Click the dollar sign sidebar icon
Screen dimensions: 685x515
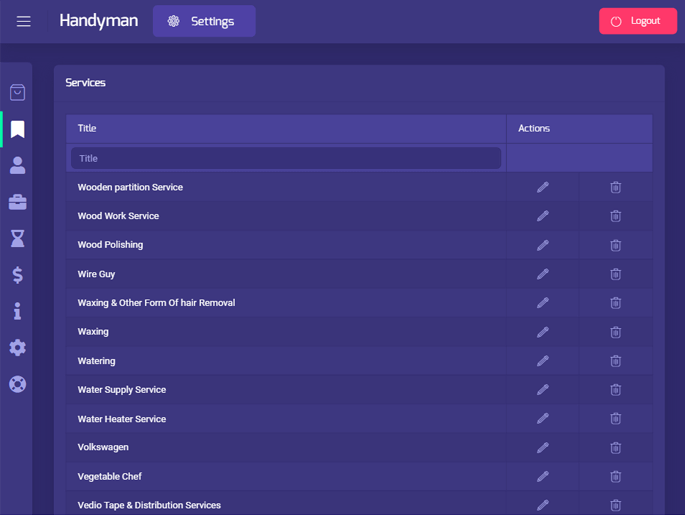click(x=17, y=275)
